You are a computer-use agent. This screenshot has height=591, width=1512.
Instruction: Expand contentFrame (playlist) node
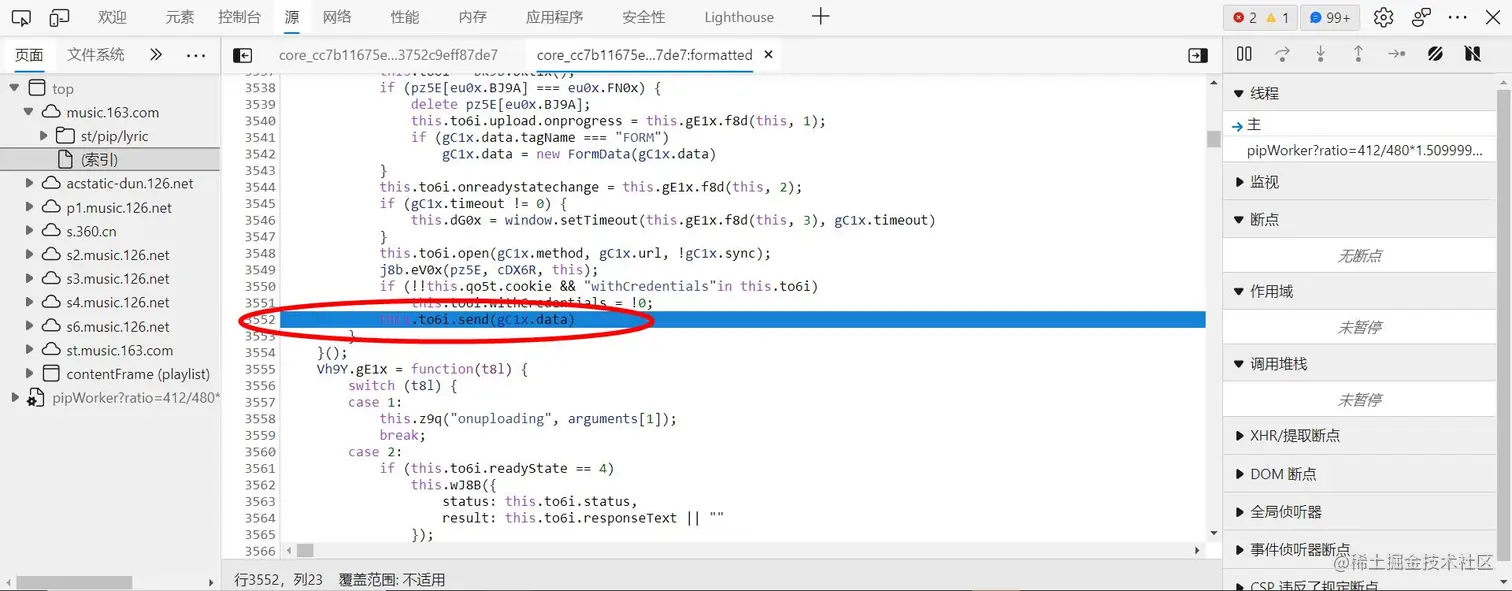[29, 374]
